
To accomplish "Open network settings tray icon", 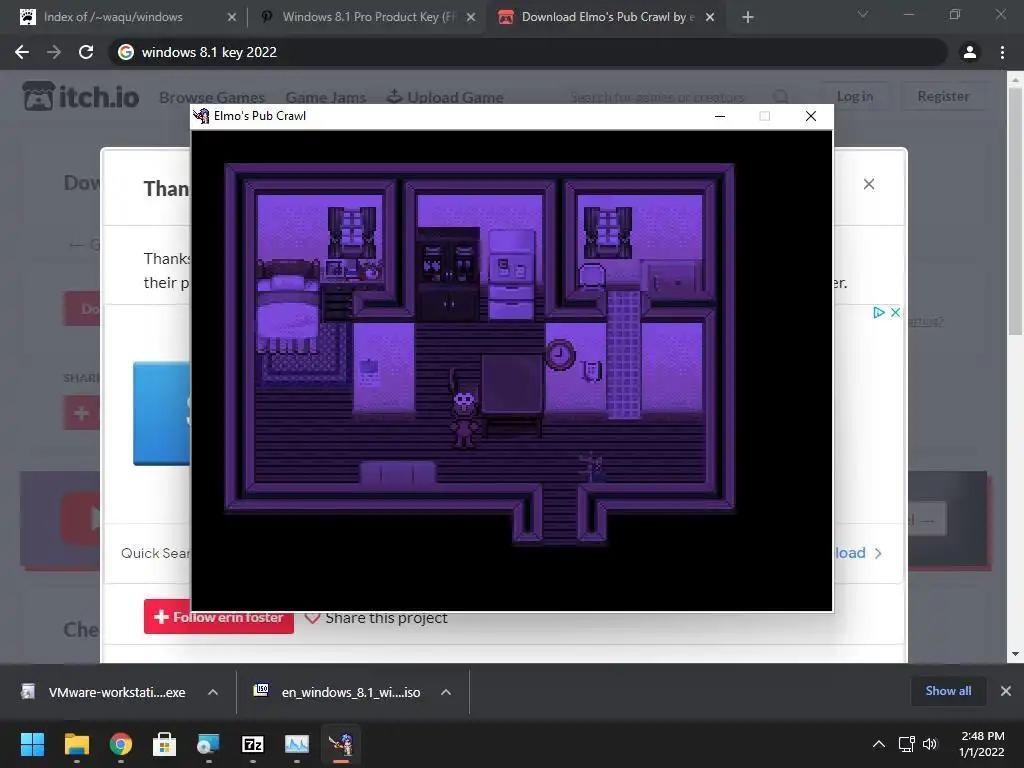I will tap(906, 744).
